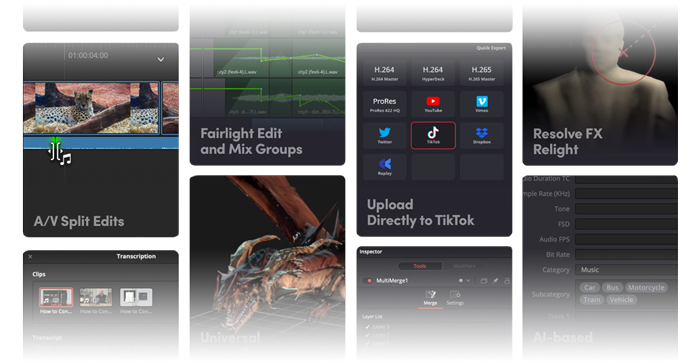Close the Transcription panel with X

(x=30, y=256)
